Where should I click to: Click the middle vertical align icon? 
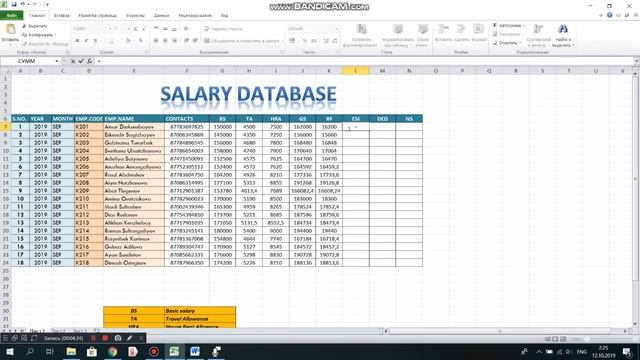(165, 29)
